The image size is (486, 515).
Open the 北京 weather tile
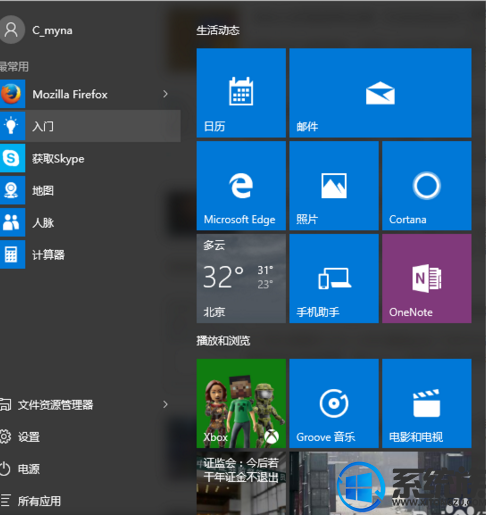pos(241,278)
